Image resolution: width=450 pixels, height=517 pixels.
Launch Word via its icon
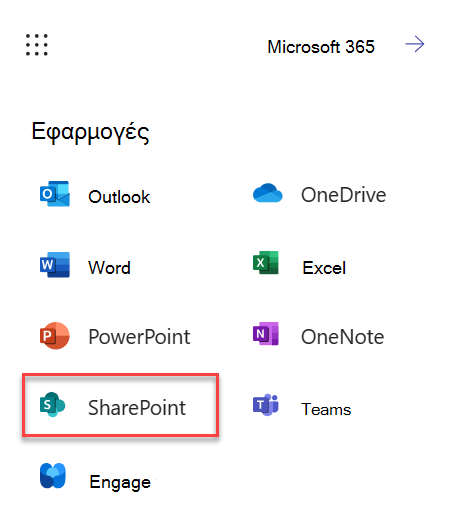(x=55, y=265)
